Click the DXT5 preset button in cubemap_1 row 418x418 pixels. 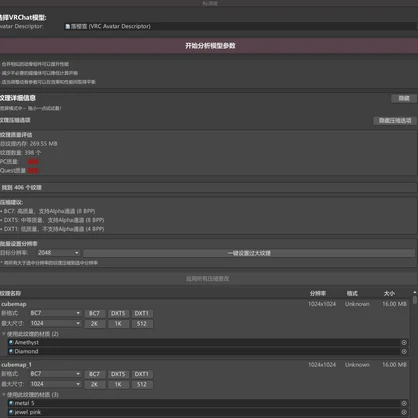coord(118,374)
